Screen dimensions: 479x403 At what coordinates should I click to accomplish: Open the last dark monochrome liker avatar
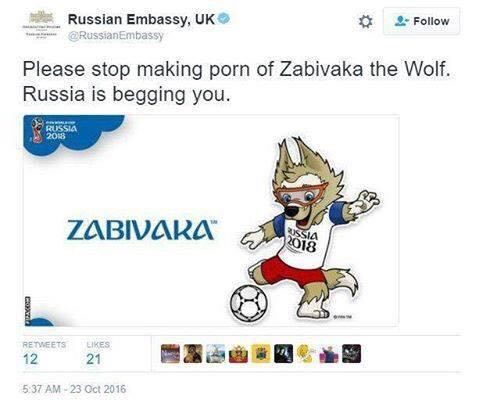[351, 354]
